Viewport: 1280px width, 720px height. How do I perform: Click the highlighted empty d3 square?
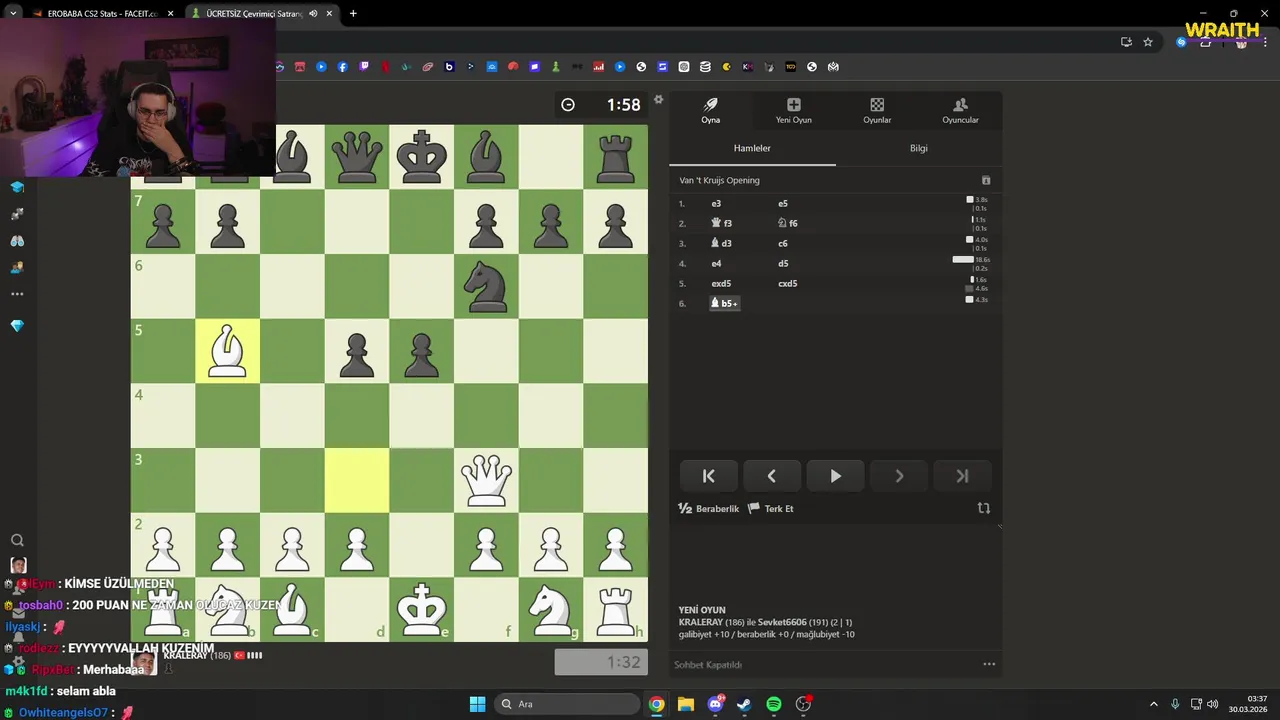click(357, 480)
